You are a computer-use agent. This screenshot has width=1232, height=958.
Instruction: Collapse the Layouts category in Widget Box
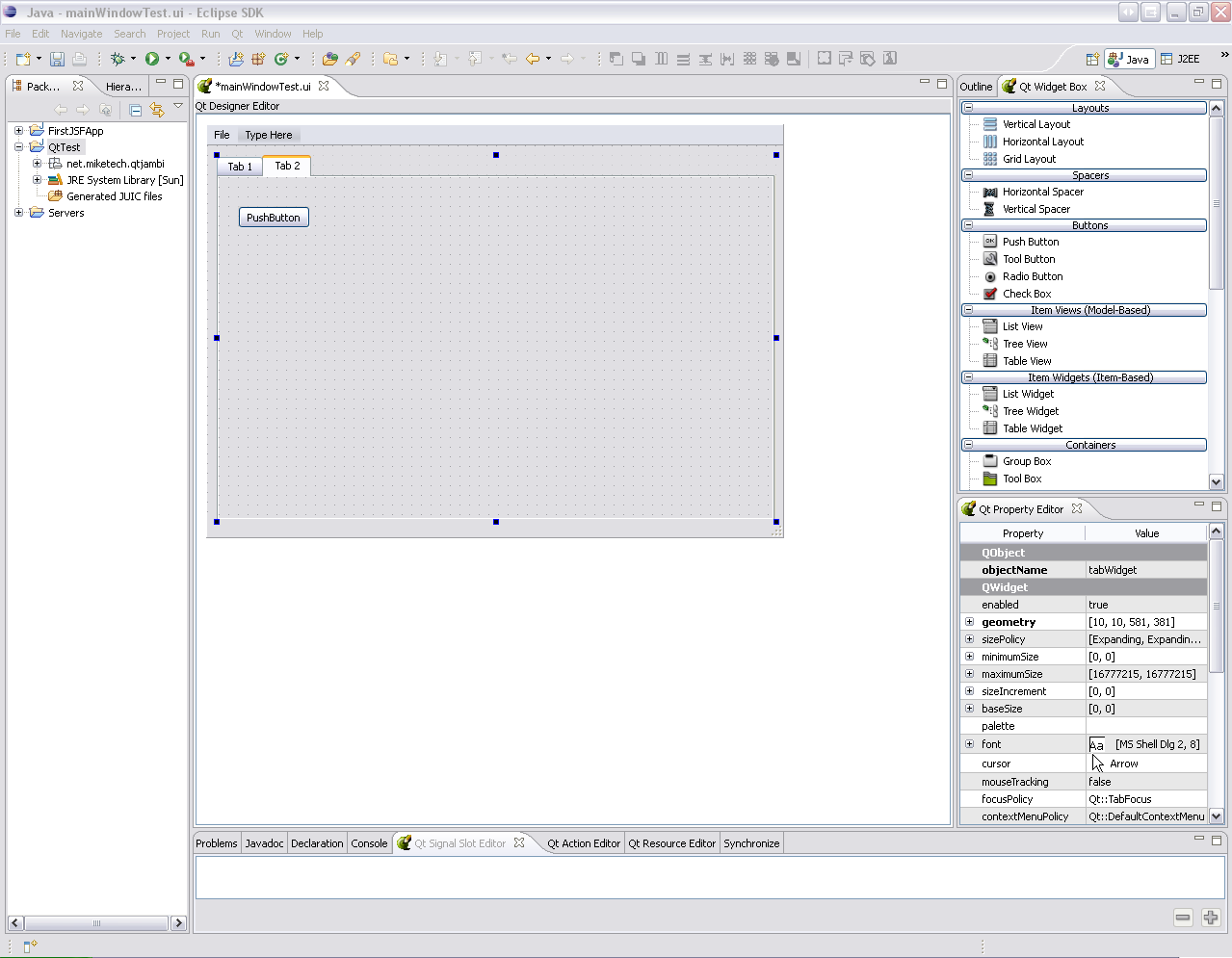coord(968,108)
